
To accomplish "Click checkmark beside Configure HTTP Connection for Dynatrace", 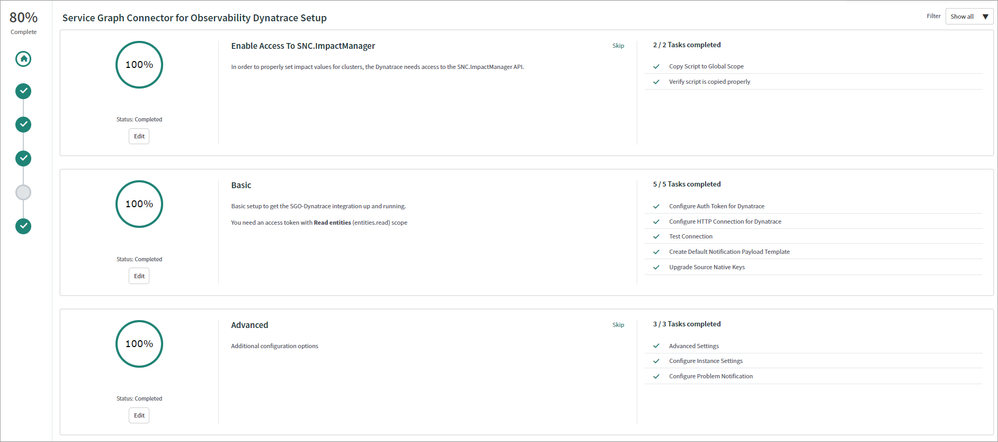I will [x=656, y=222].
